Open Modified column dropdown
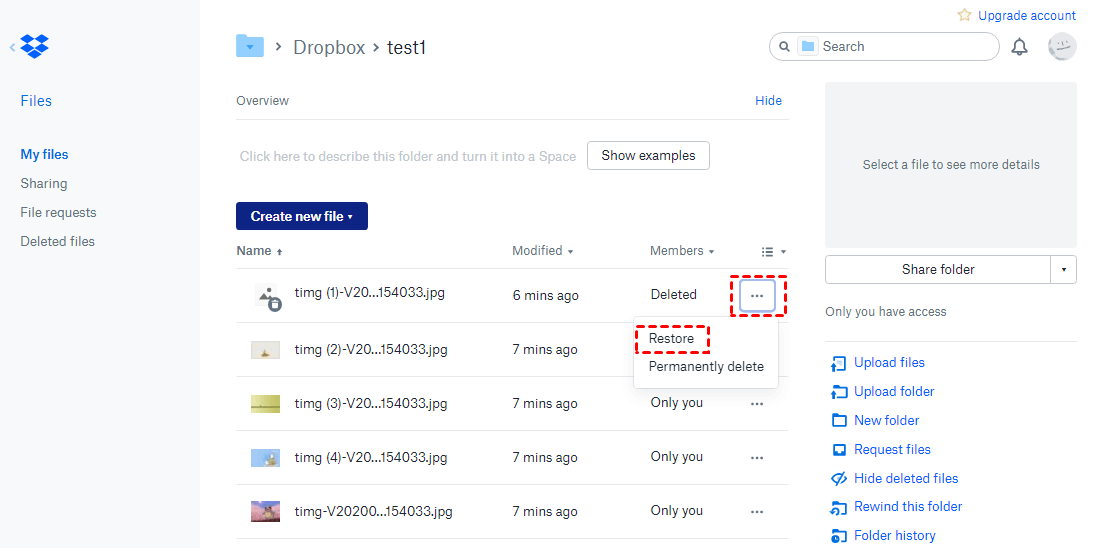The height and width of the screenshot is (548, 1097). coord(542,251)
